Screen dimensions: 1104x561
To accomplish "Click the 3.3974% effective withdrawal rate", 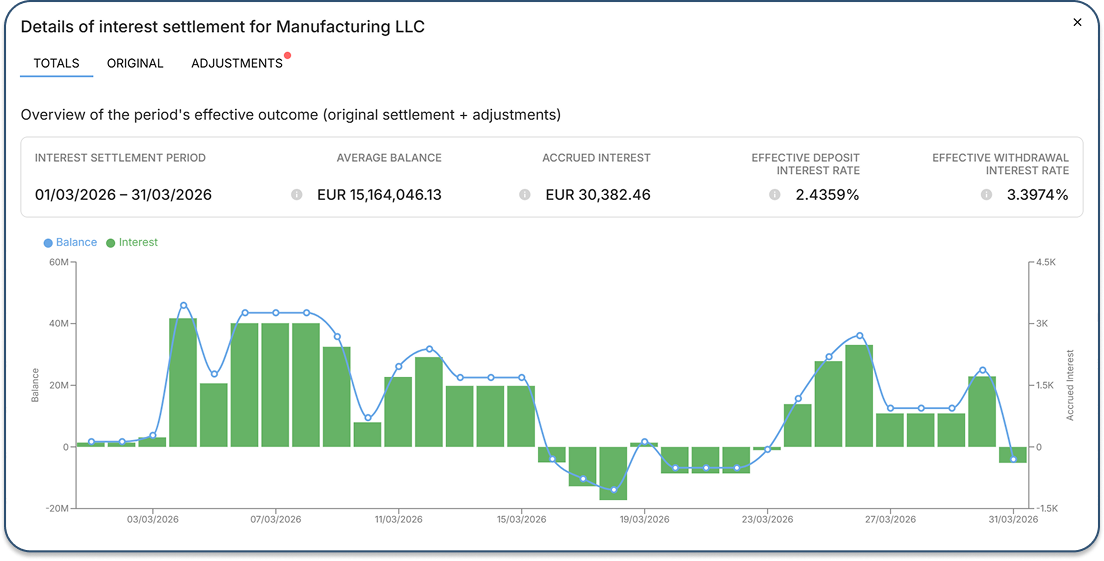I will click(1037, 195).
